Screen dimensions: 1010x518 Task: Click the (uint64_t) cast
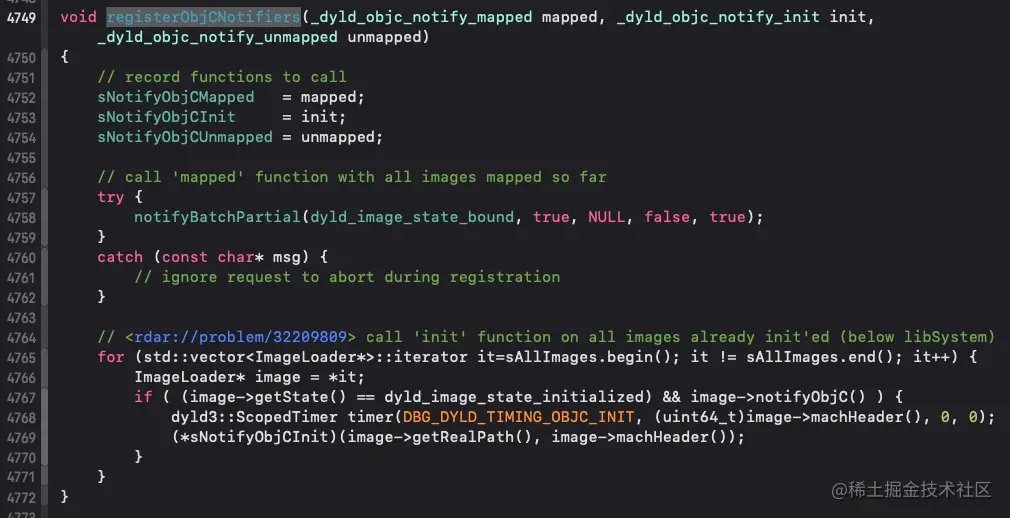pyautogui.click(x=700, y=417)
